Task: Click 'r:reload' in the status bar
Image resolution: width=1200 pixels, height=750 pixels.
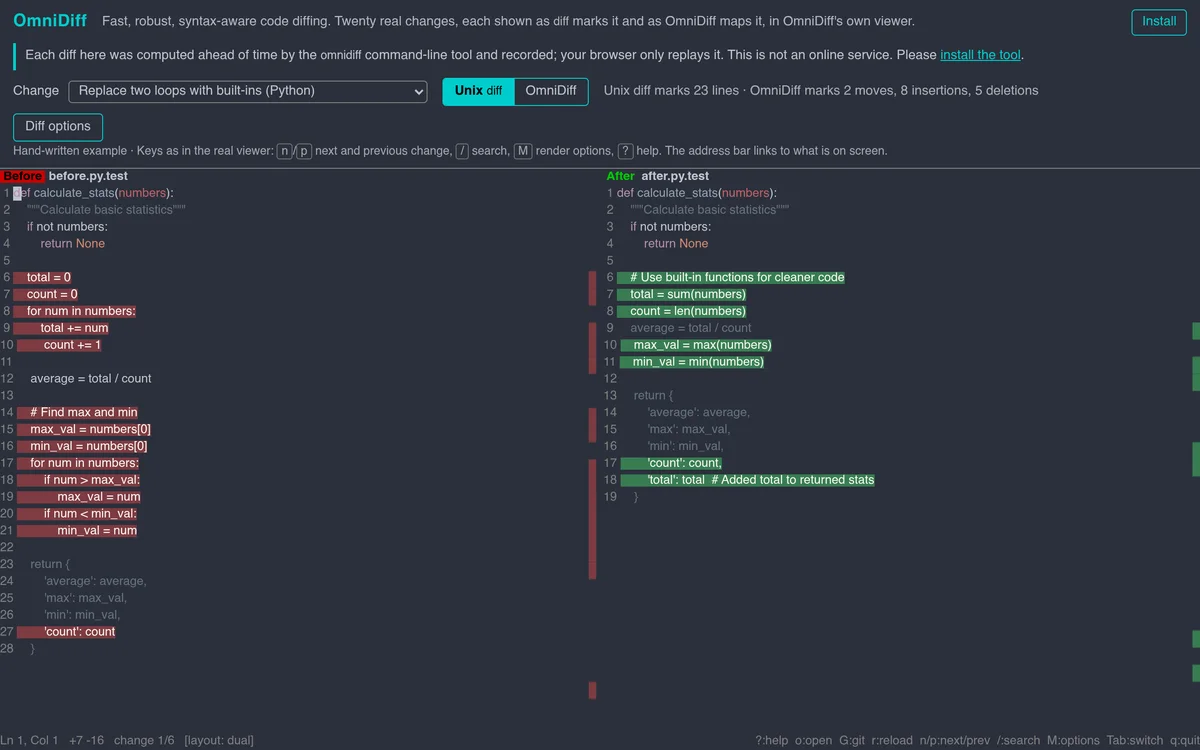Action: 892,740
